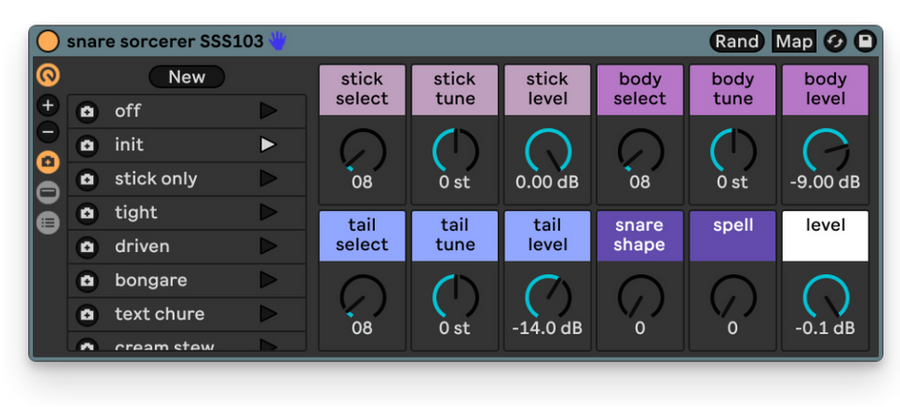Overwrite the init snapshot with its camera icon
This screenshot has height=407, width=900.
click(87, 145)
